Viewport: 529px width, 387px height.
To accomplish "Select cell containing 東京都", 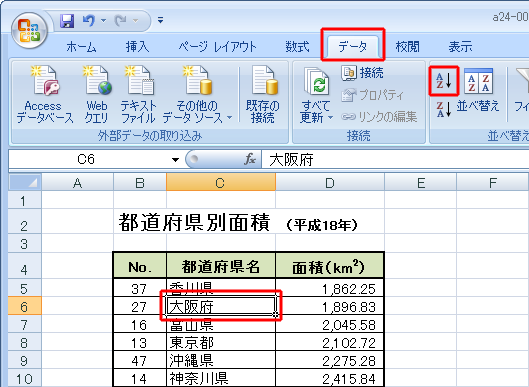I will click(x=221, y=342).
